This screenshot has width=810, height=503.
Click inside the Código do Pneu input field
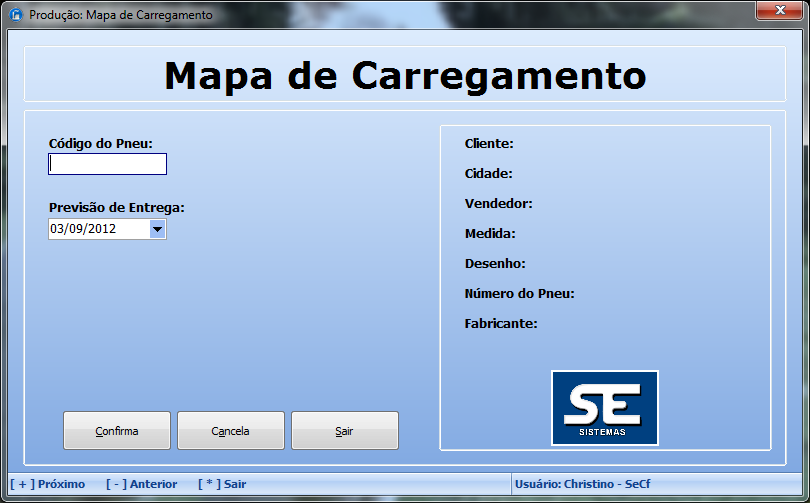tap(107, 164)
